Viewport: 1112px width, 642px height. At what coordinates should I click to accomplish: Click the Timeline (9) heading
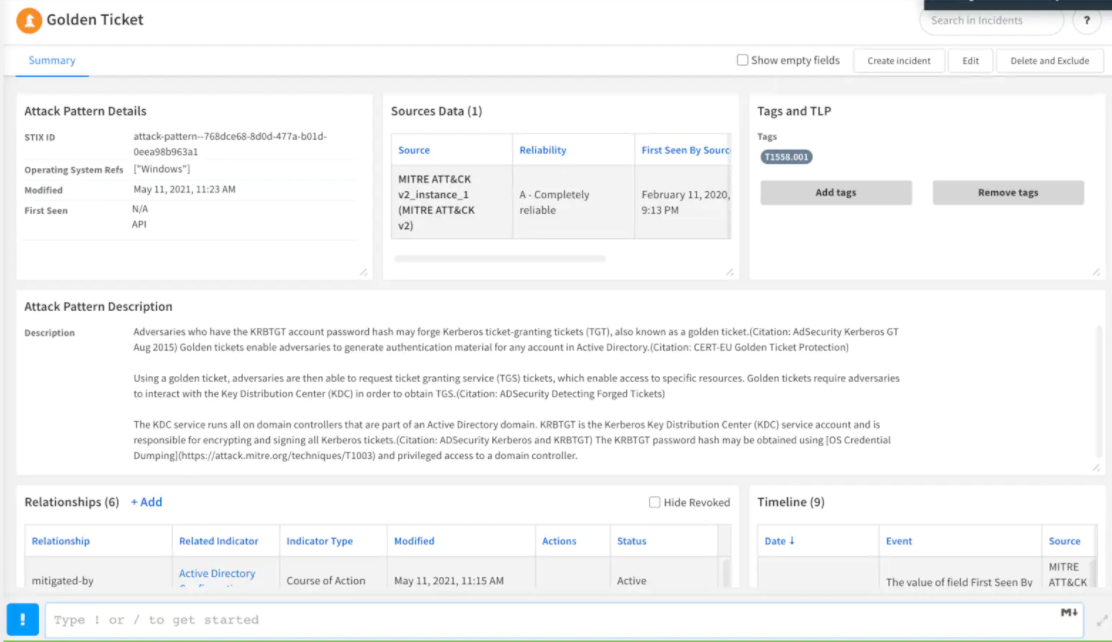tap(791, 502)
